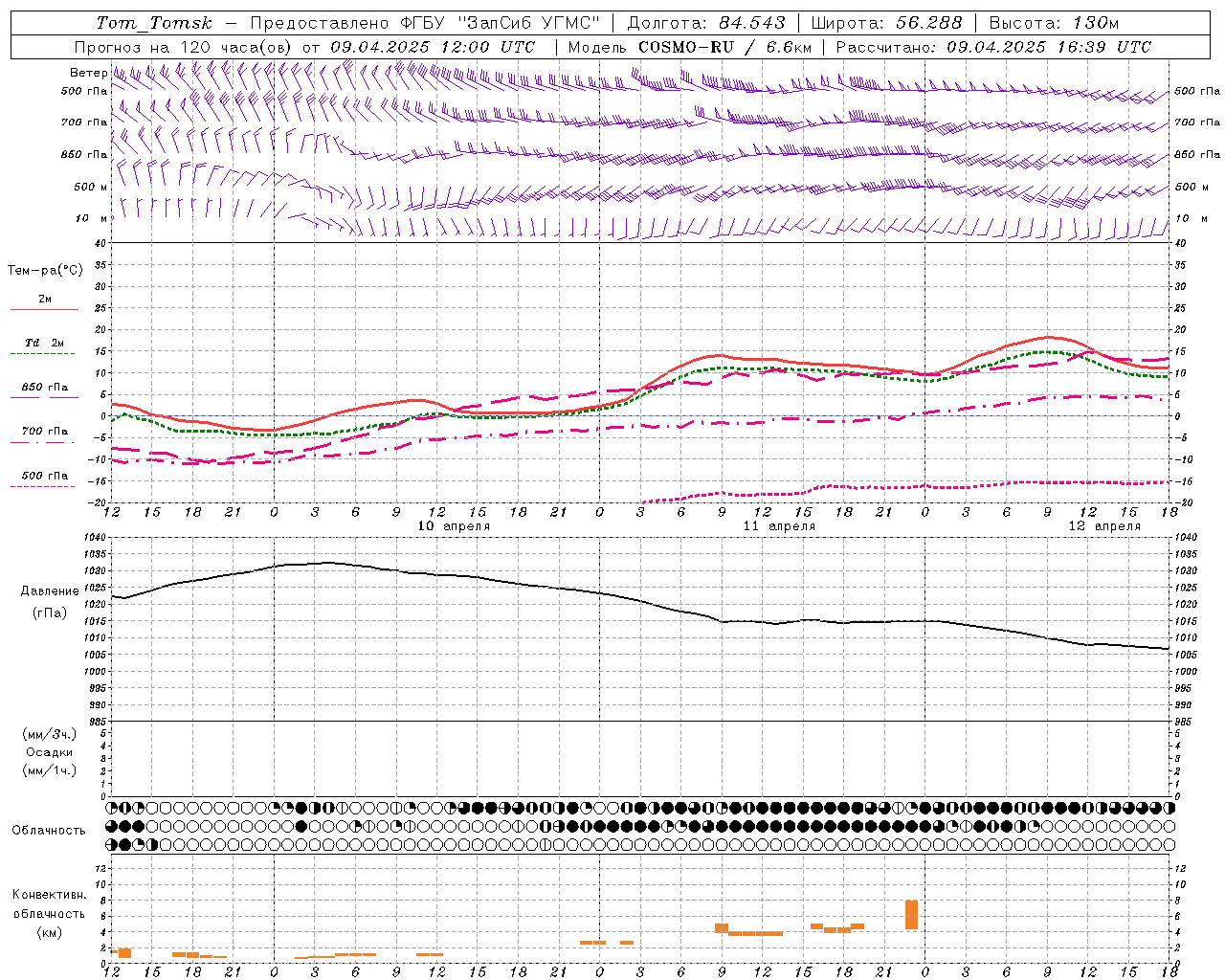Click the Модель COSMO-RU / 6.6км label
This screenshot has height=980, width=1225.
pyautogui.click(x=690, y=47)
